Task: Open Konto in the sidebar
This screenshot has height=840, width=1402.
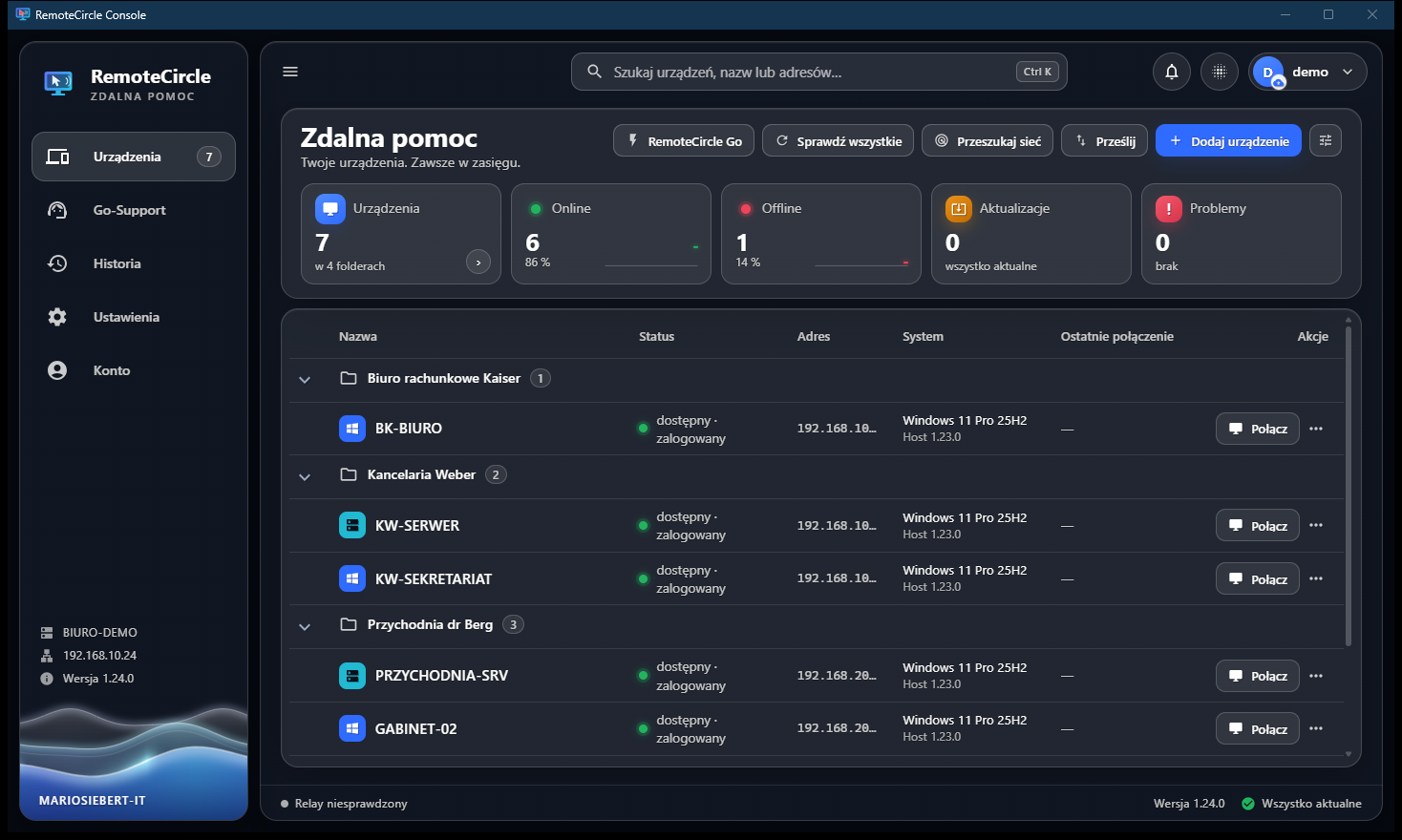Action: pos(134,370)
